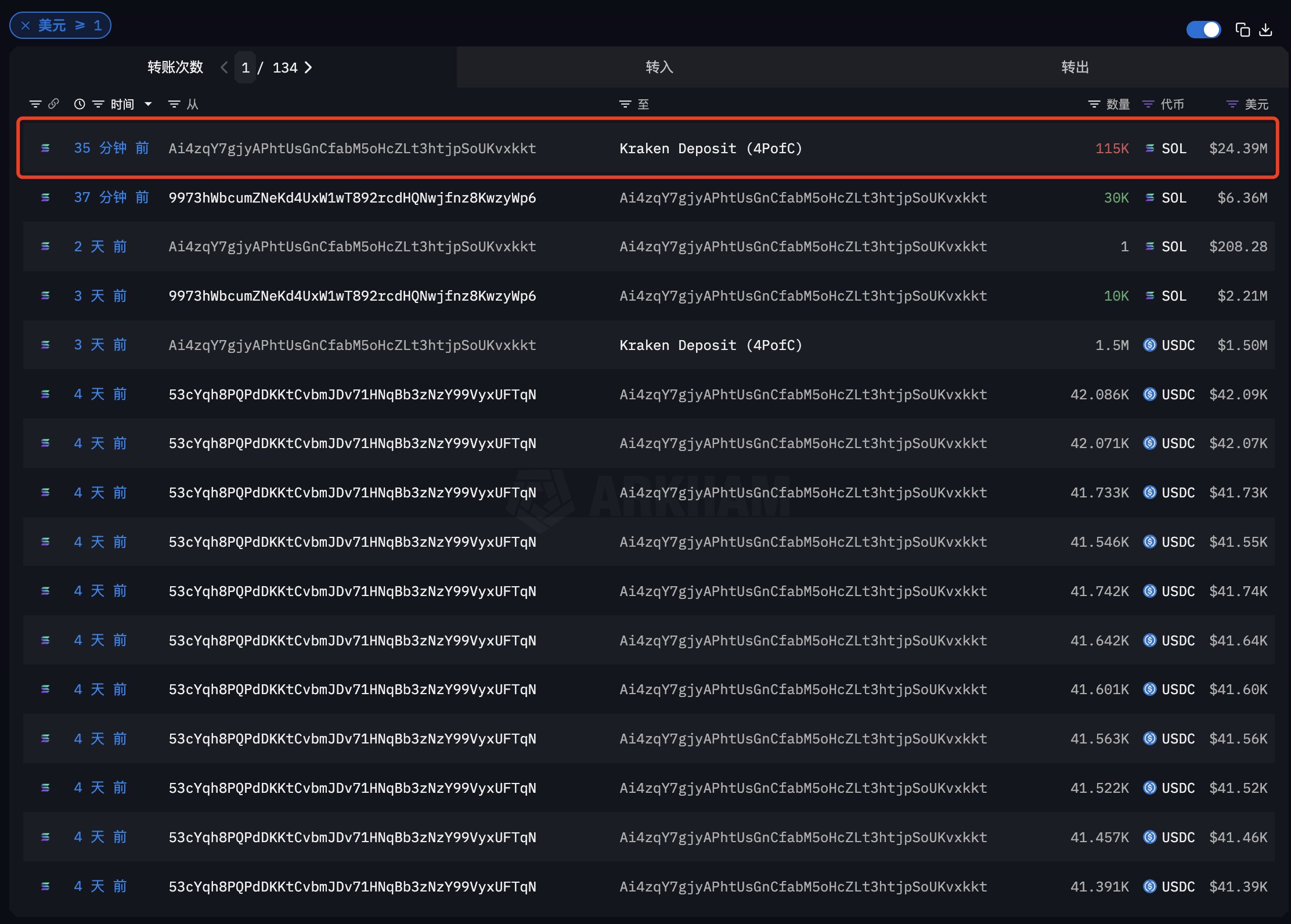Click the Solana chain icon in the 41.391K row
Image resolution: width=1291 pixels, height=924 pixels.
point(45,887)
